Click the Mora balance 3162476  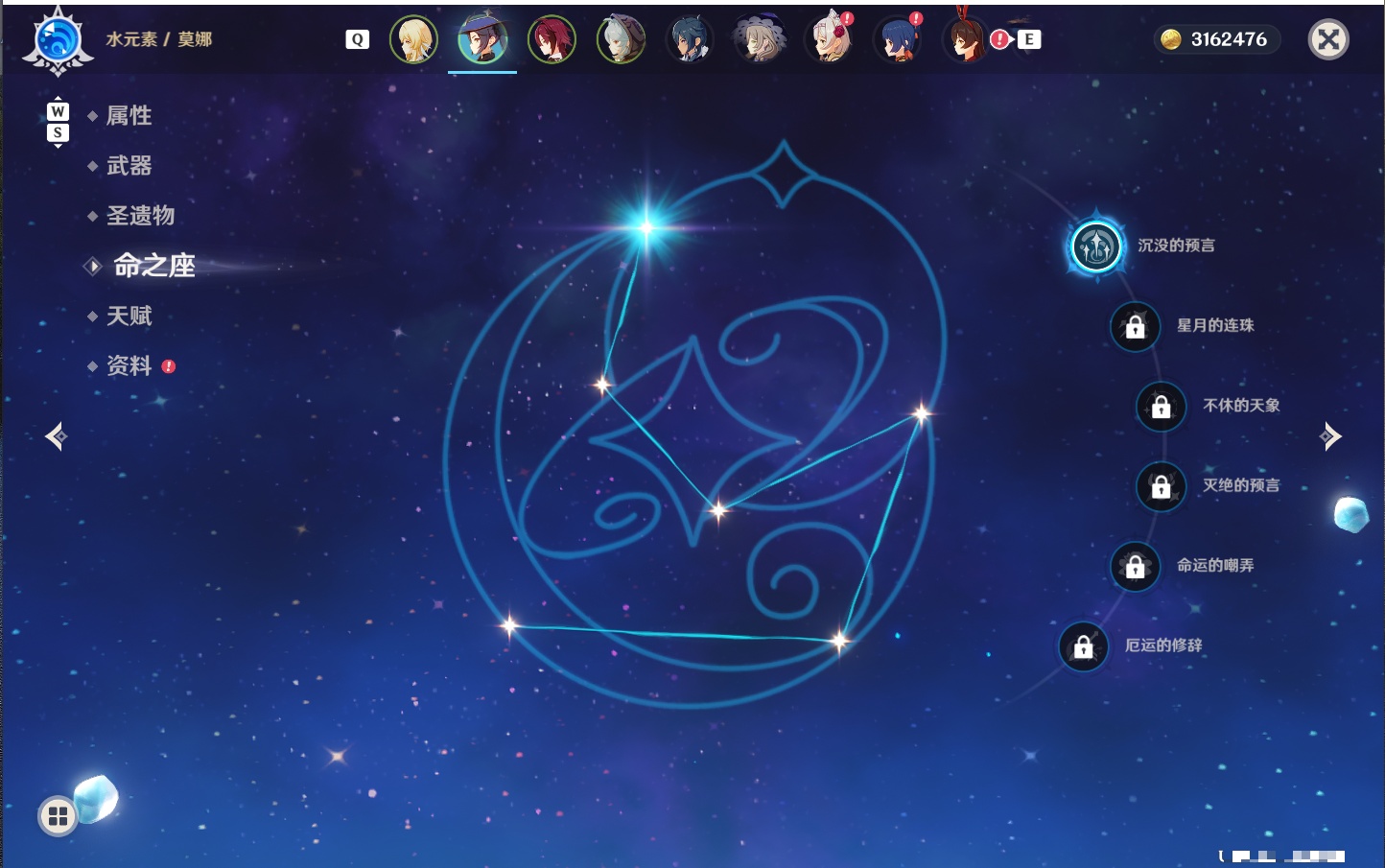point(1229,39)
